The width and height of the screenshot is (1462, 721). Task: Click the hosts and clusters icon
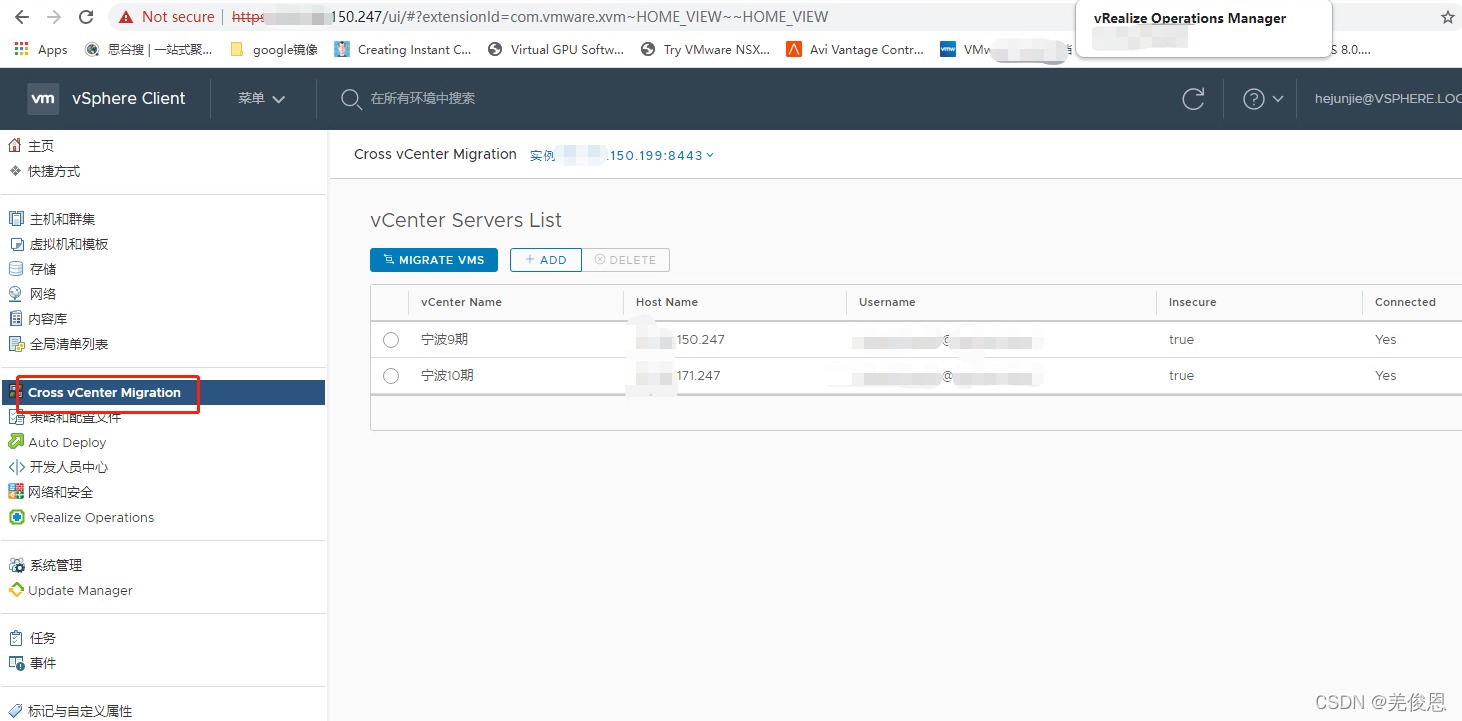point(16,219)
